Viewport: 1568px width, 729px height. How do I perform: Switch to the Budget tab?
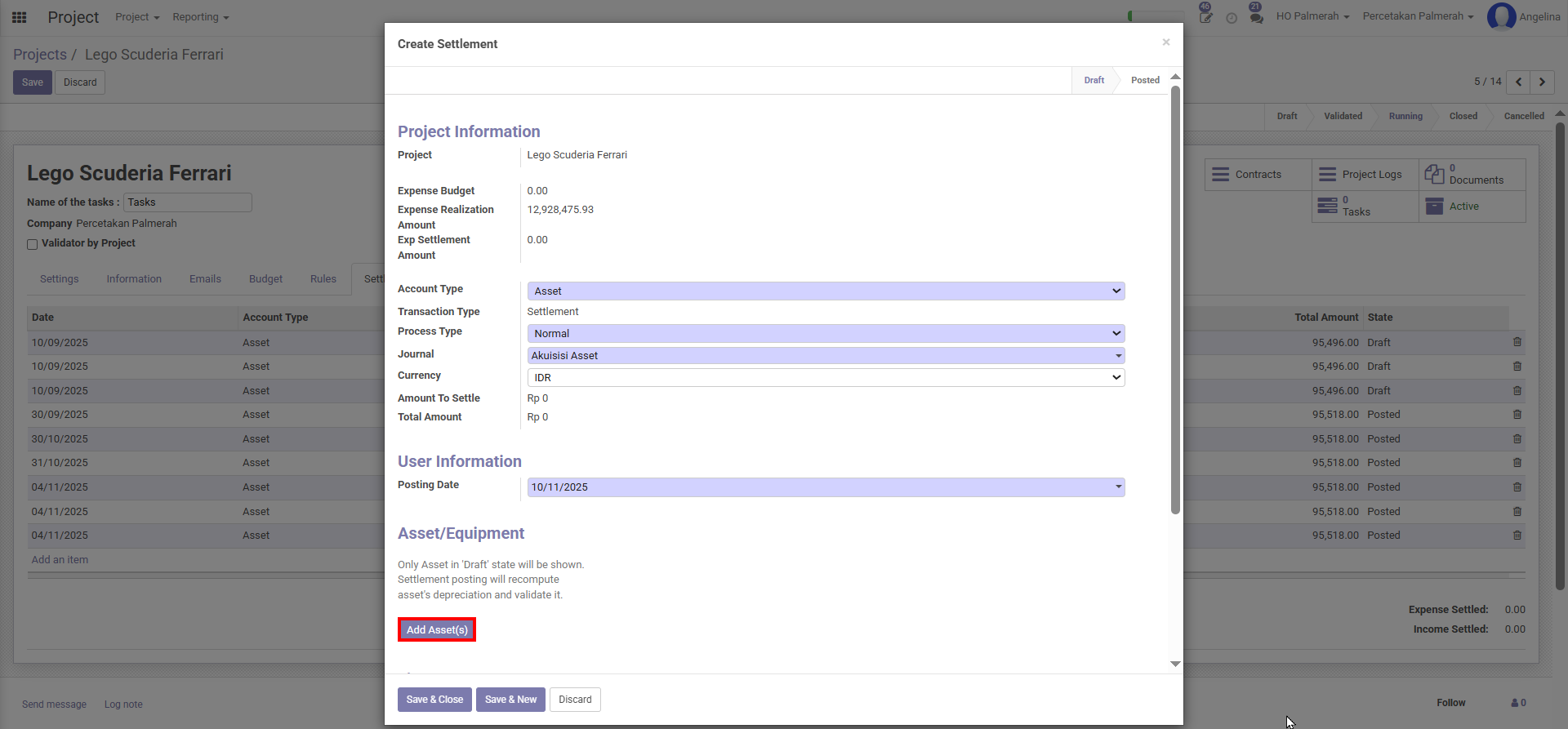265,279
